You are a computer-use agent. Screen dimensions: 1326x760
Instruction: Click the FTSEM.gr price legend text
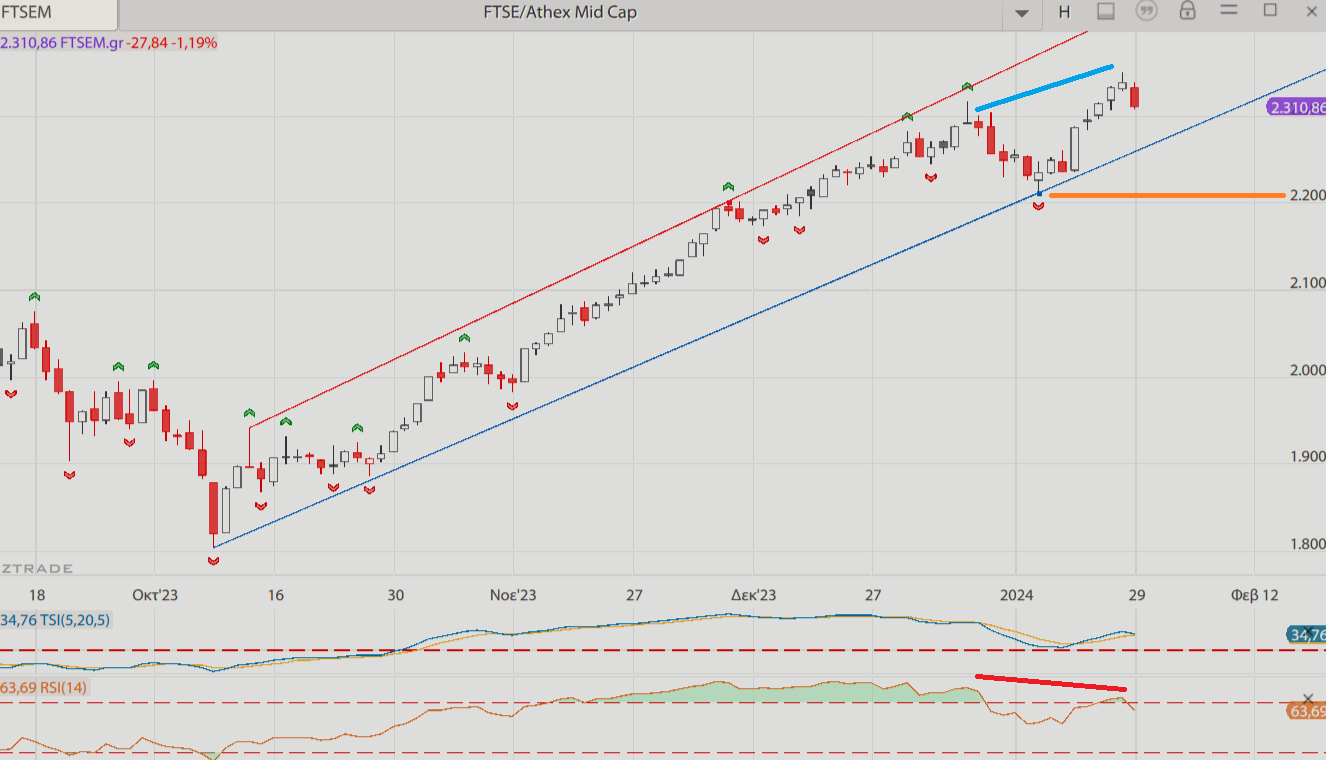[108, 43]
